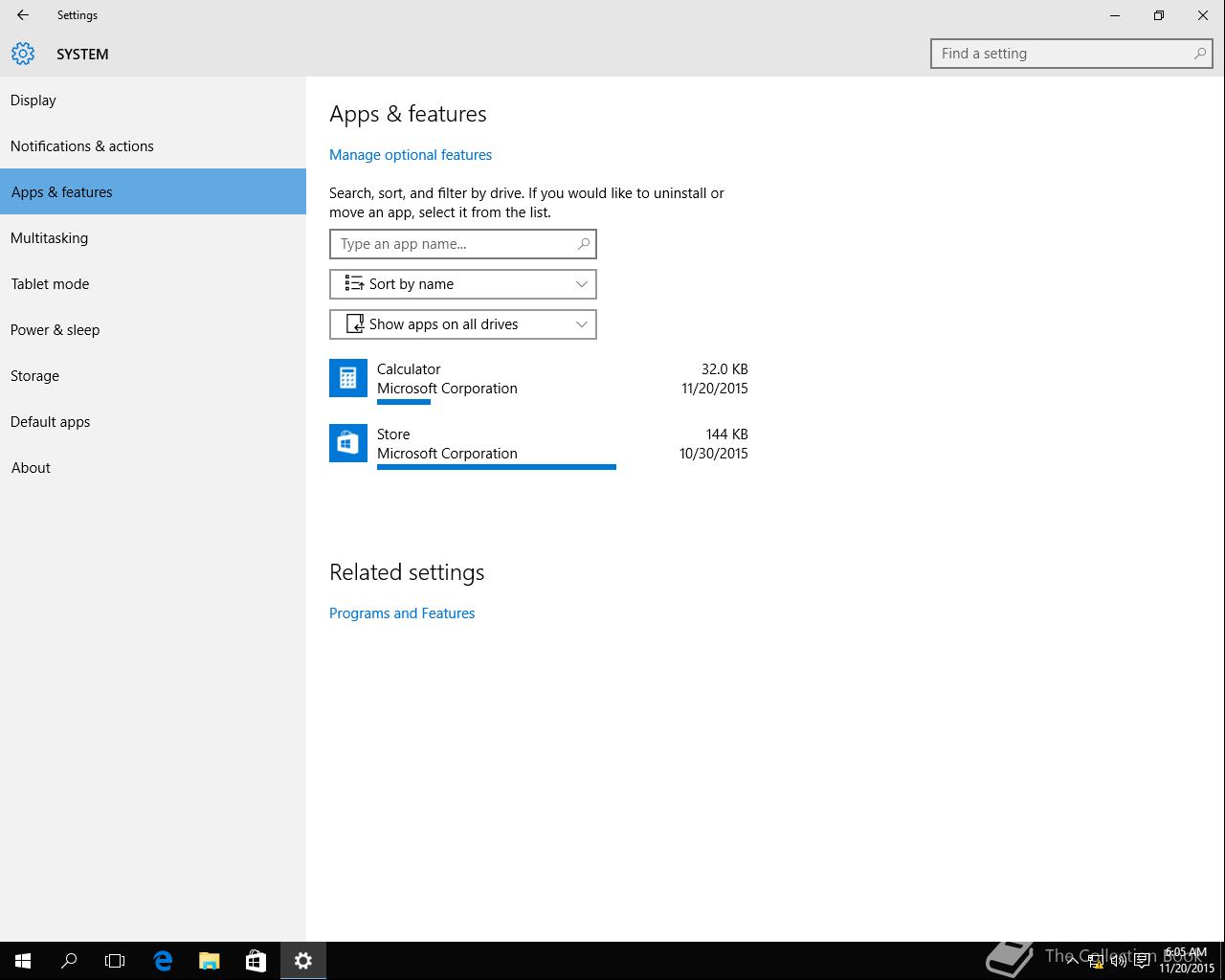Select the Store app name

point(393,434)
